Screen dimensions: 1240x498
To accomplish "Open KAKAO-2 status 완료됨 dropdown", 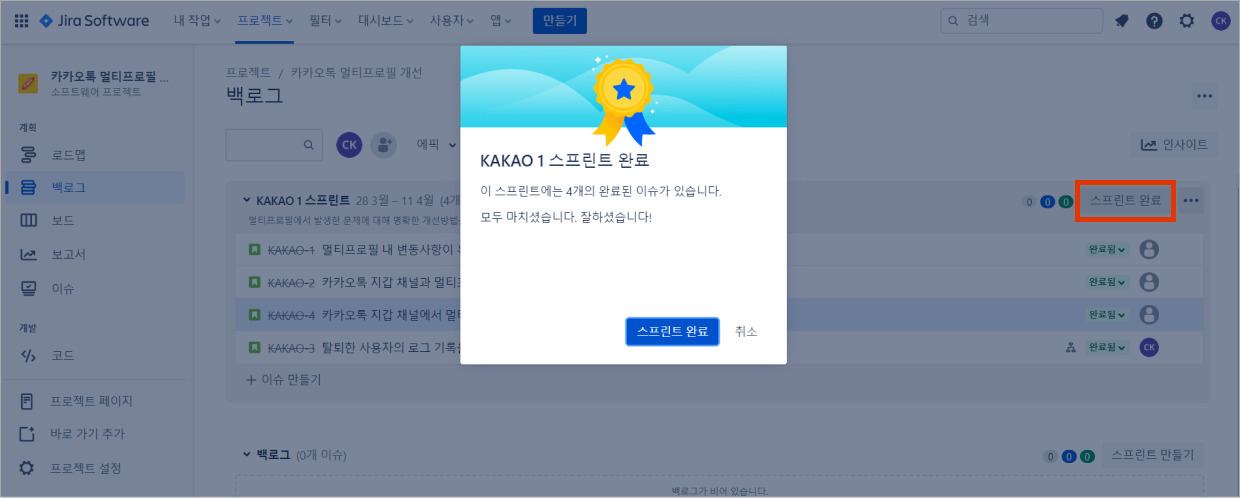I will (x=1108, y=282).
